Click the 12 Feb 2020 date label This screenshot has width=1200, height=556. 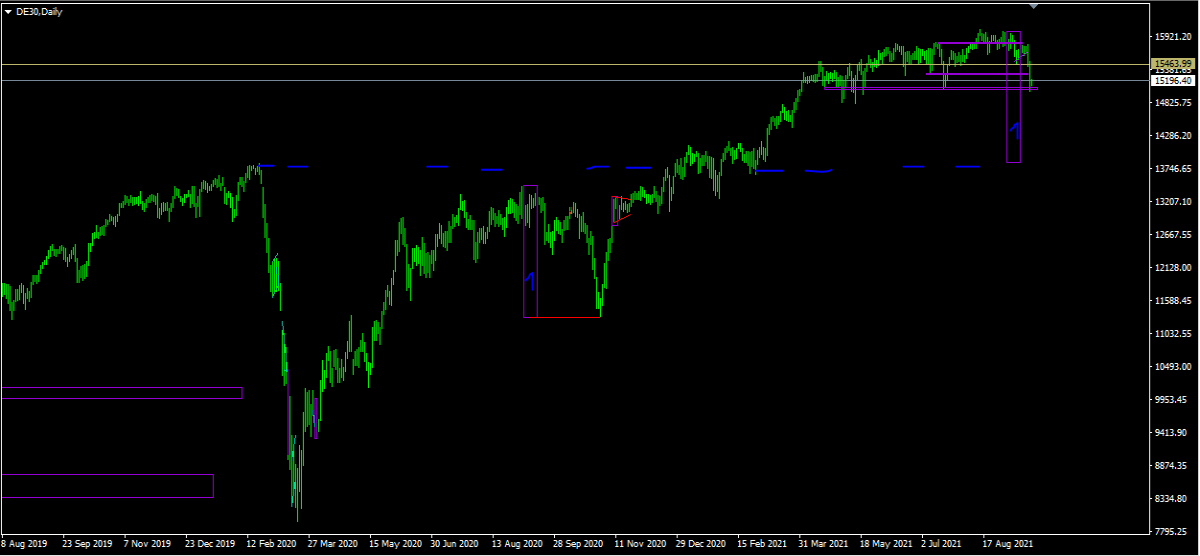tap(269, 545)
